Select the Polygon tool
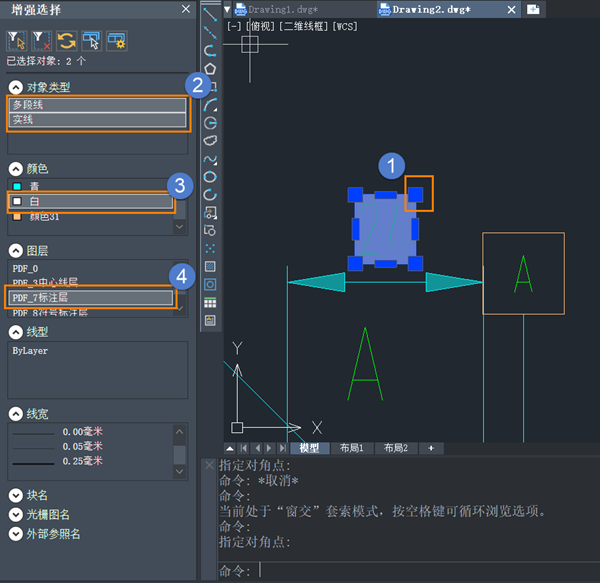 210,69
